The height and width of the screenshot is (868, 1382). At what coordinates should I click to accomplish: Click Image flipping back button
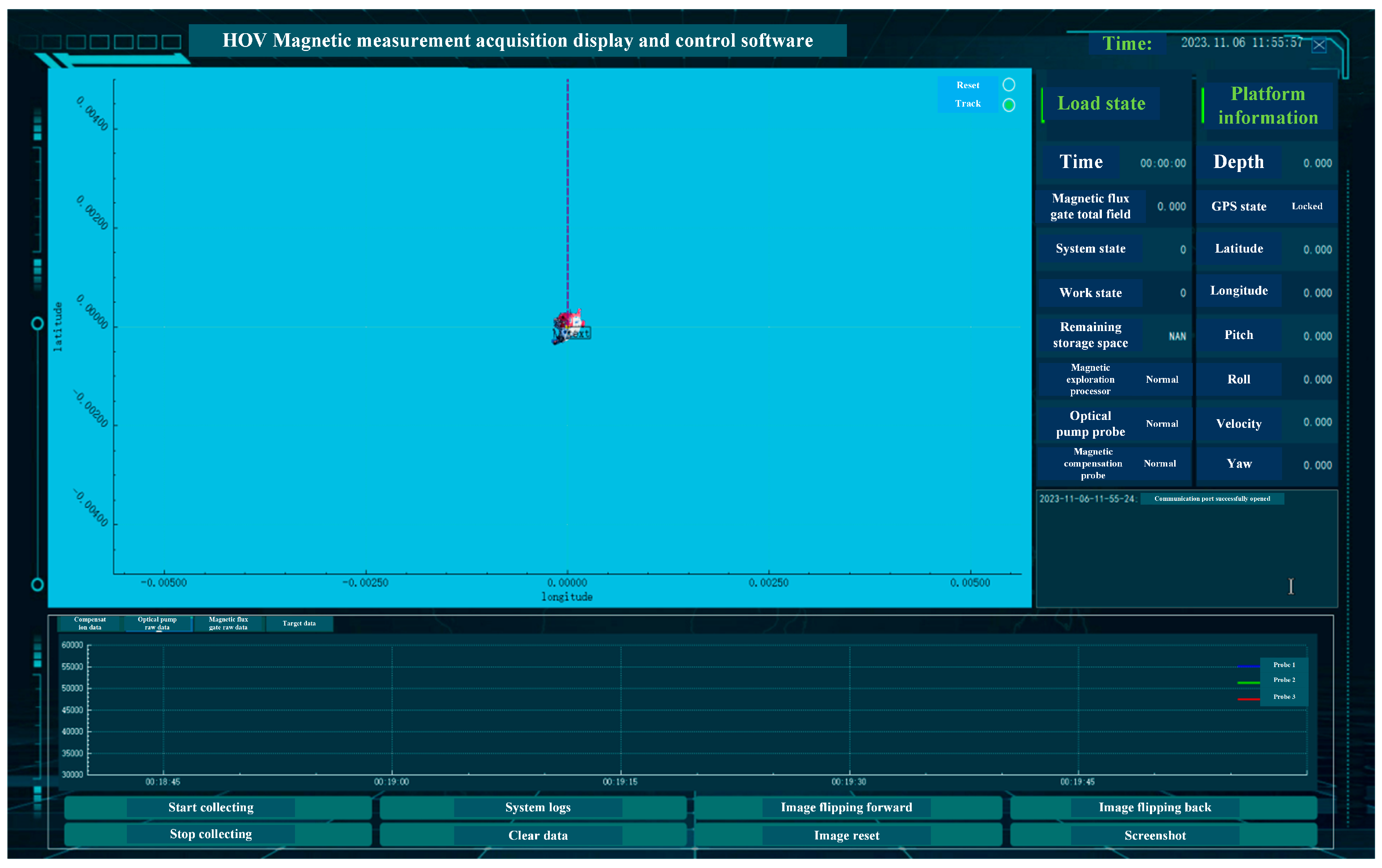pos(1154,807)
